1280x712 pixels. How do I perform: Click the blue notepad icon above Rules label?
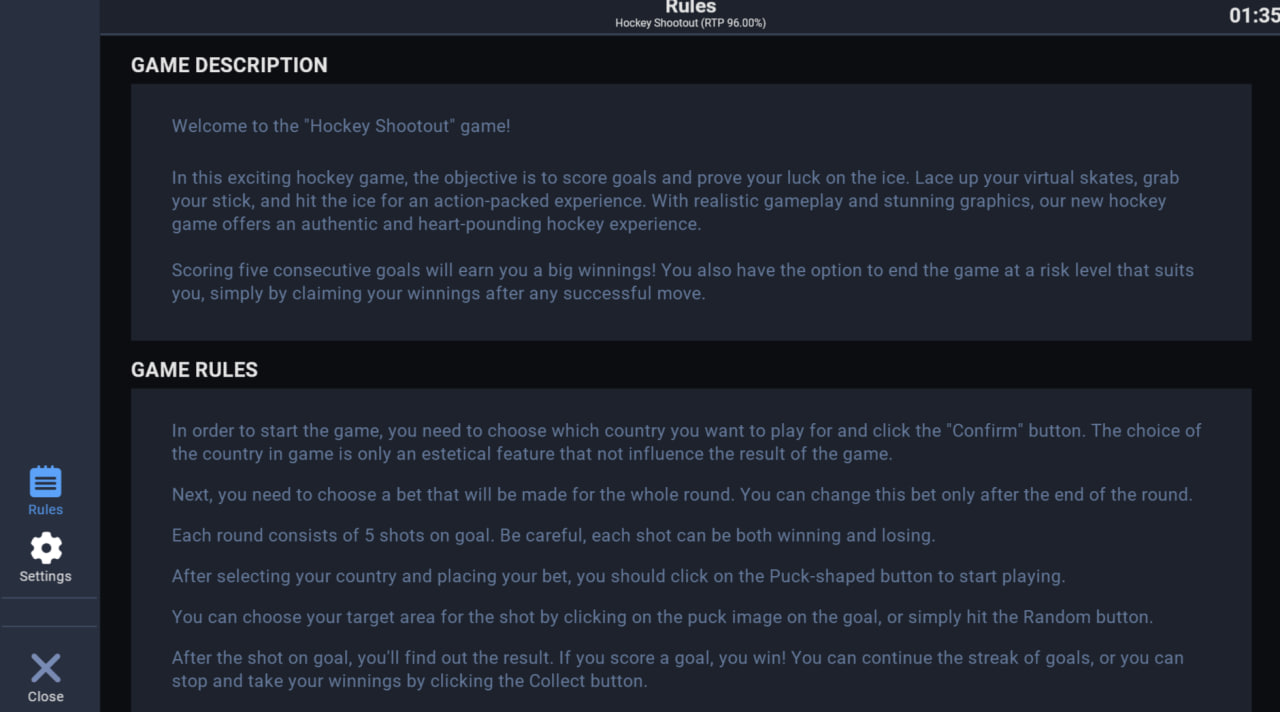(x=45, y=481)
